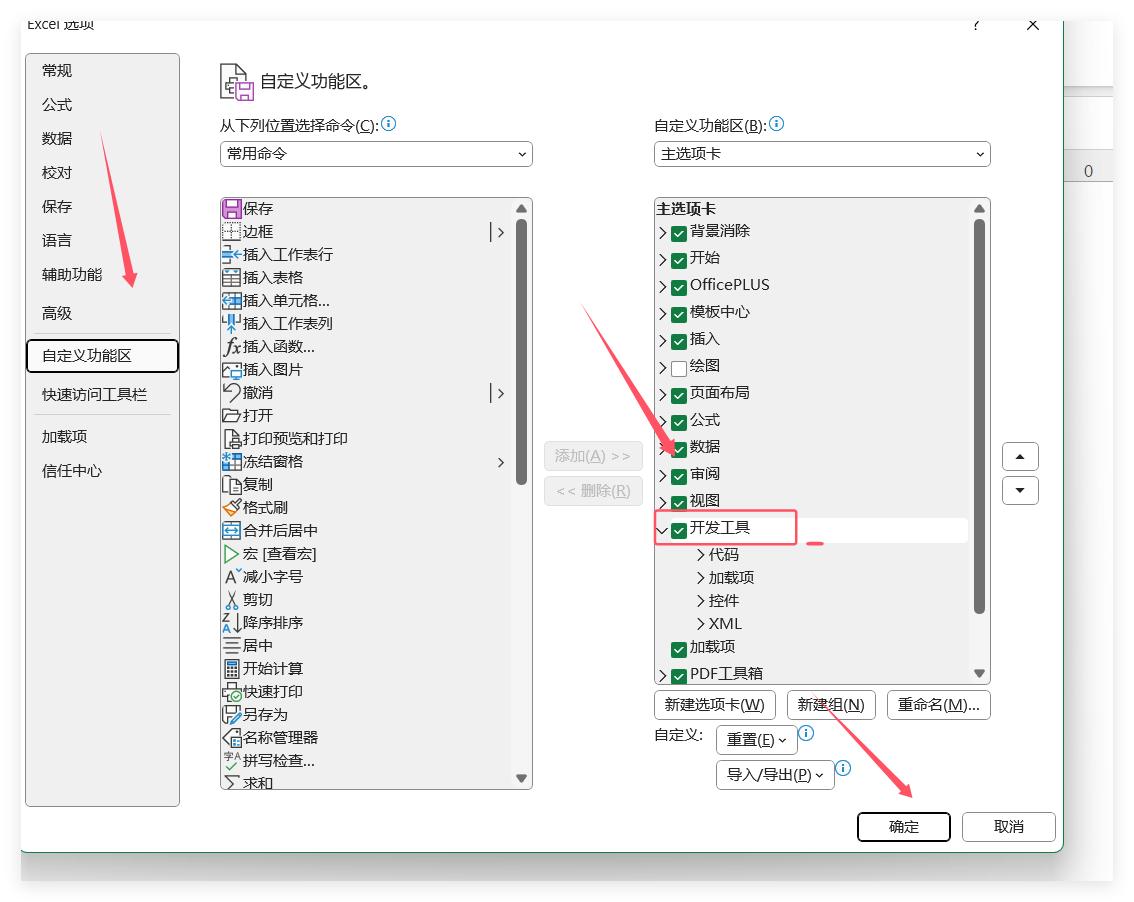Uncheck the OfficePLUS tab checkbox
1134x902 pixels.
click(x=678, y=288)
